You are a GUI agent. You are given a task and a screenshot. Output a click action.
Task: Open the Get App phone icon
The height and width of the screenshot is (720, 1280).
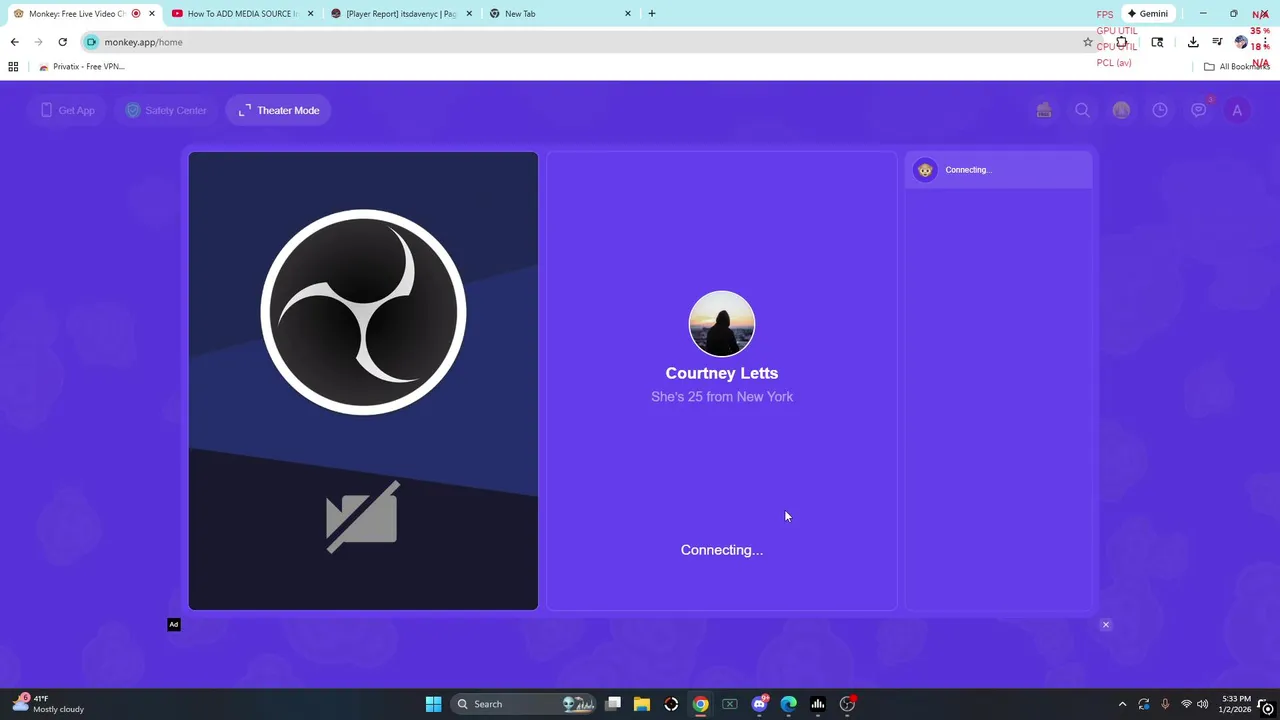click(x=46, y=110)
